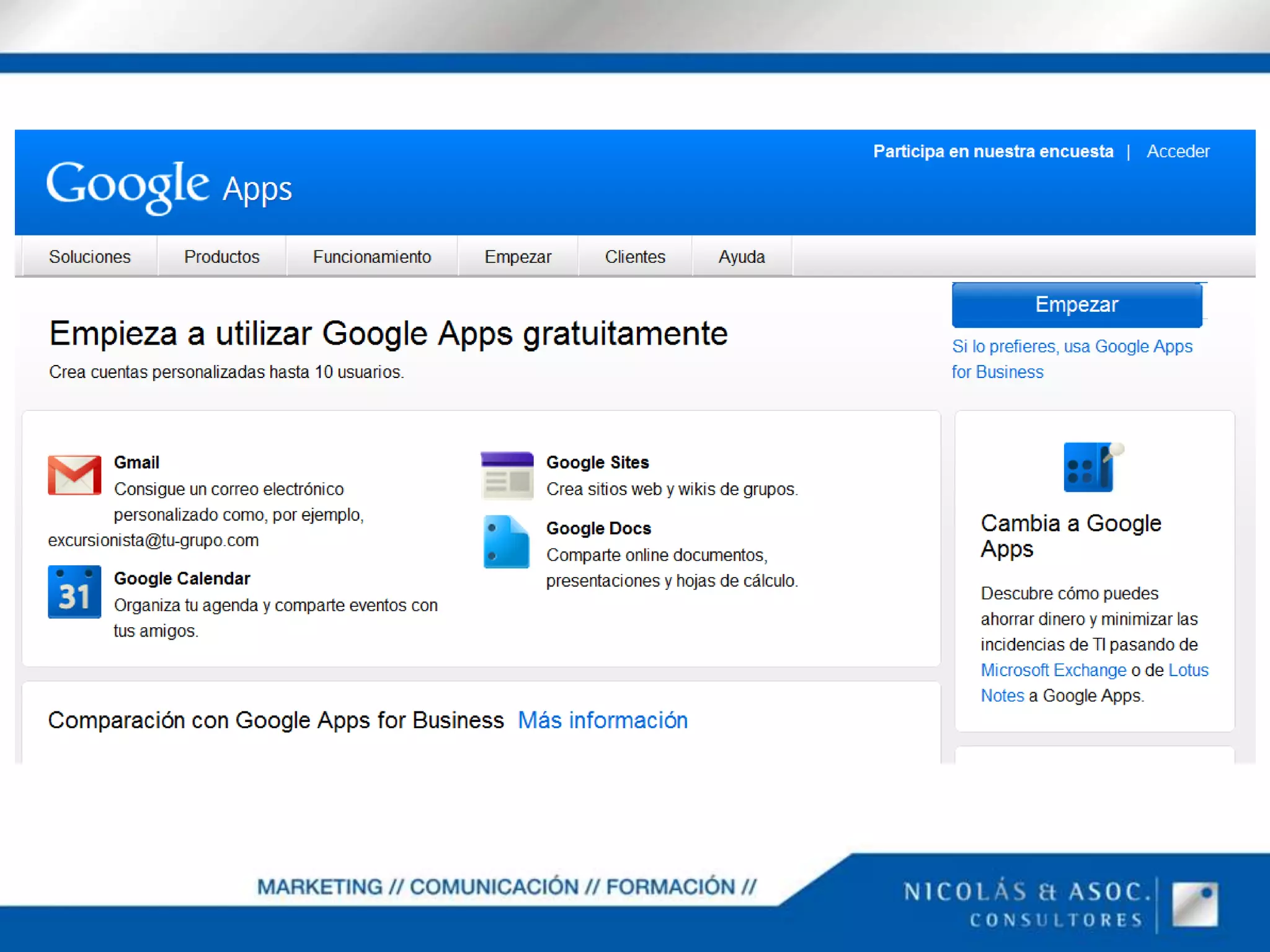Click the Acceder sign-in link
1270x952 pixels.
click(x=1178, y=151)
